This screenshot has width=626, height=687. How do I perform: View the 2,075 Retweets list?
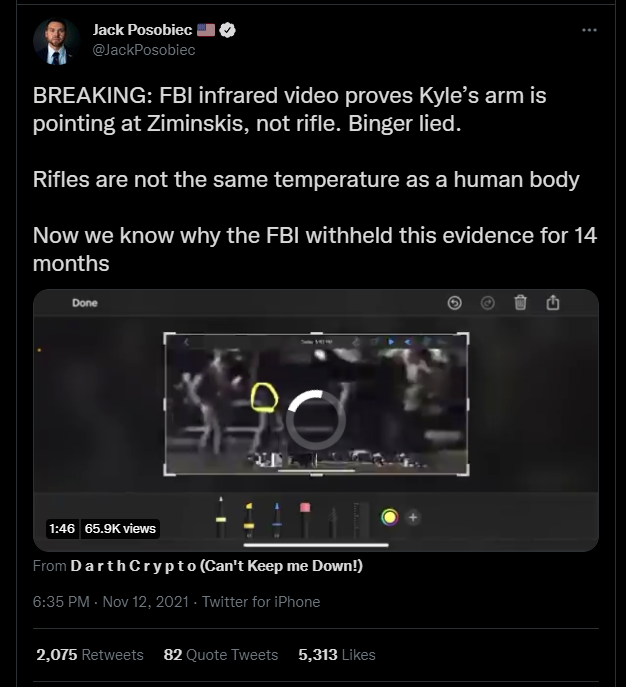click(x=90, y=655)
